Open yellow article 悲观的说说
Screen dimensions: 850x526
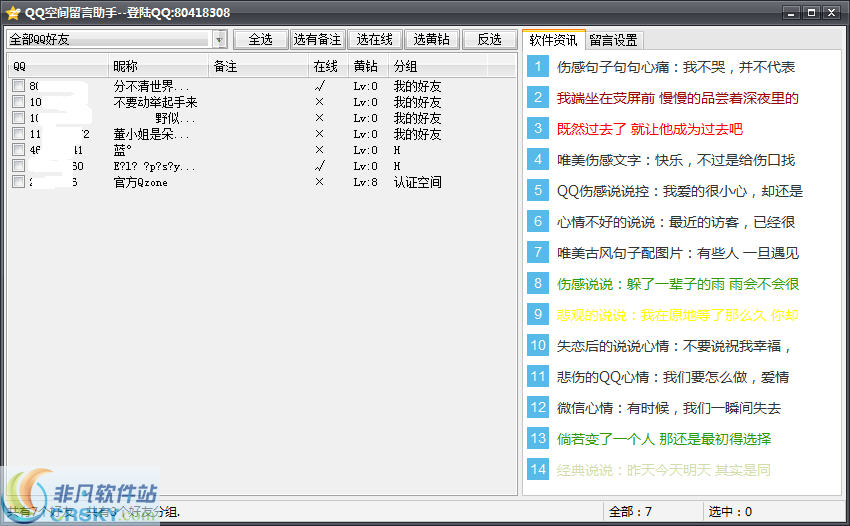[x=678, y=315]
